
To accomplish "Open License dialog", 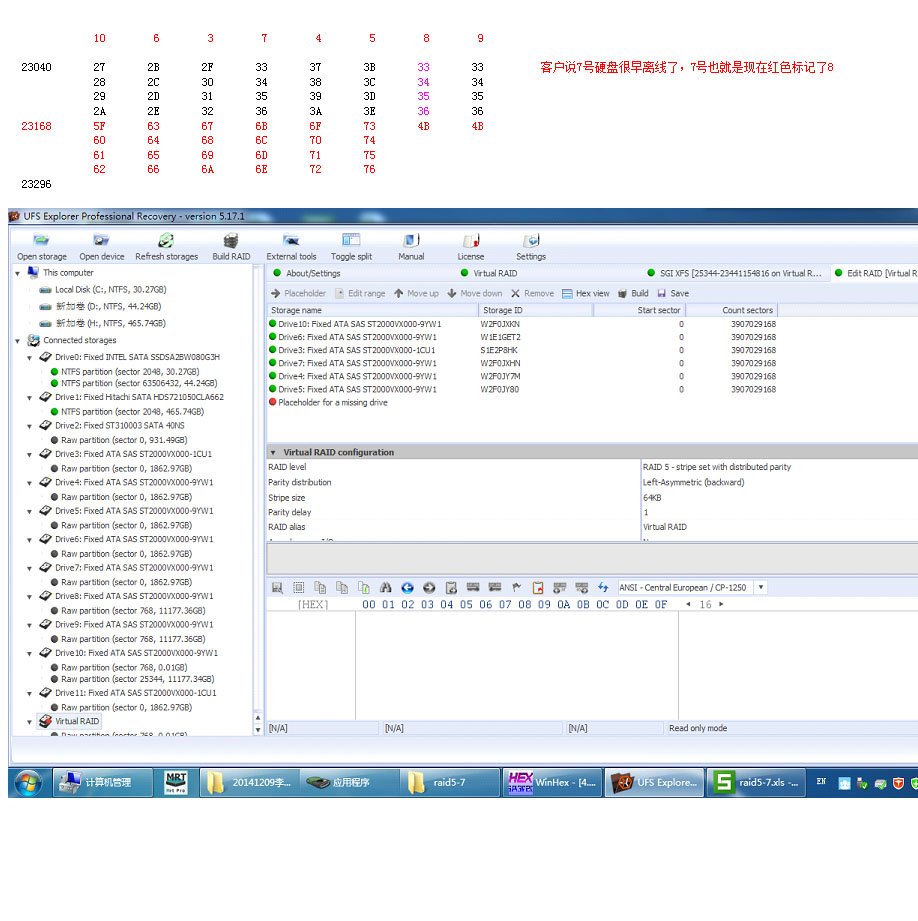I will pos(471,247).
